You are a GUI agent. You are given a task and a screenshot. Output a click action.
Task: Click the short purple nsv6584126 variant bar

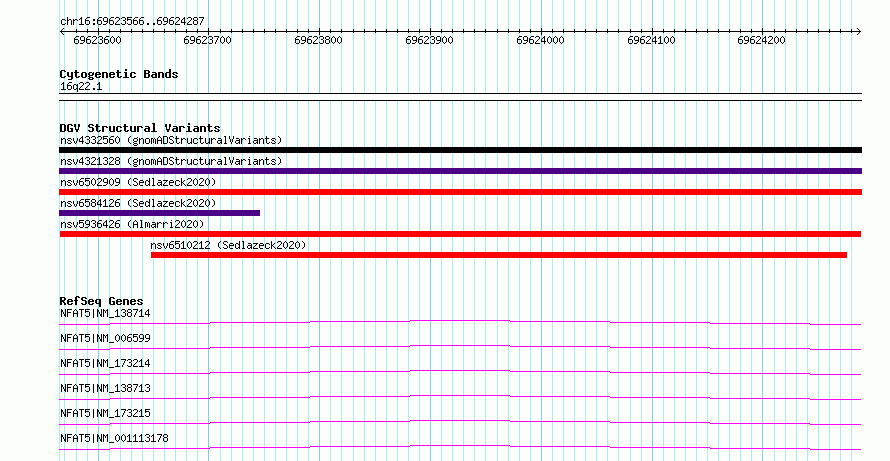tap(159, 213)
